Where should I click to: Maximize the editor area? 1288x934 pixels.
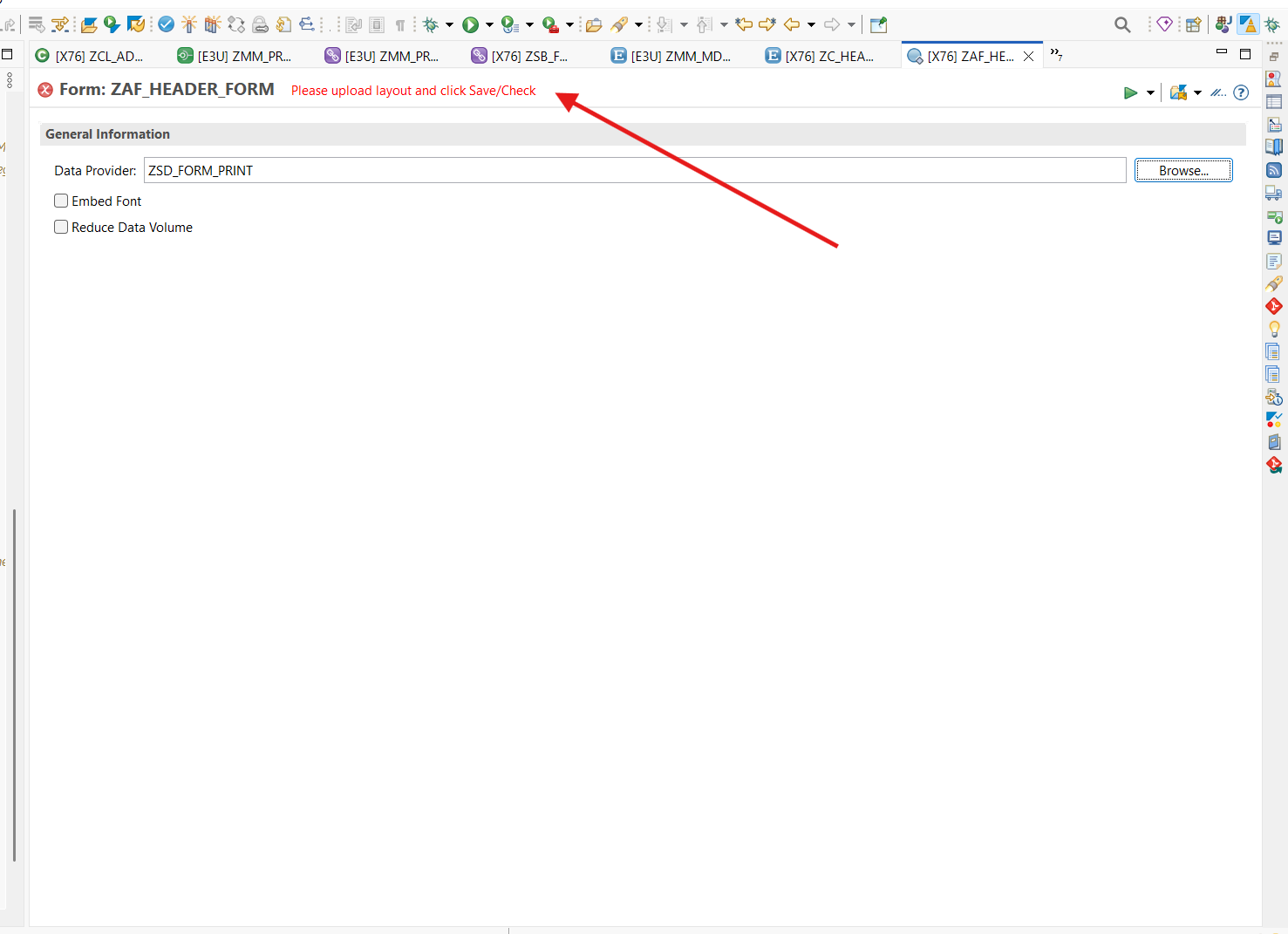(x=1245, y=54)
